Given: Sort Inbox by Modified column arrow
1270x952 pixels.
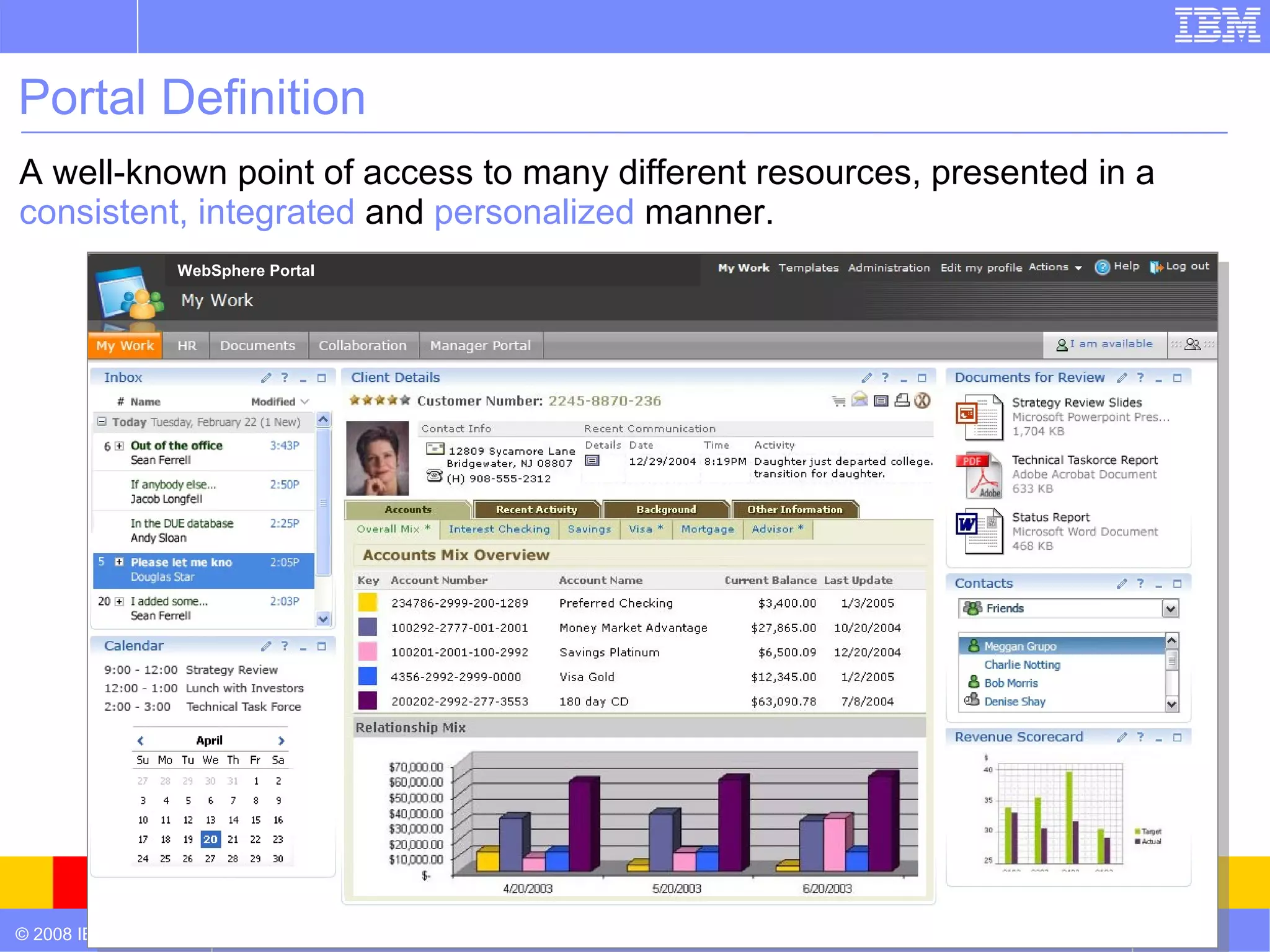Looking at the screenshot, I should click(304, 402).
